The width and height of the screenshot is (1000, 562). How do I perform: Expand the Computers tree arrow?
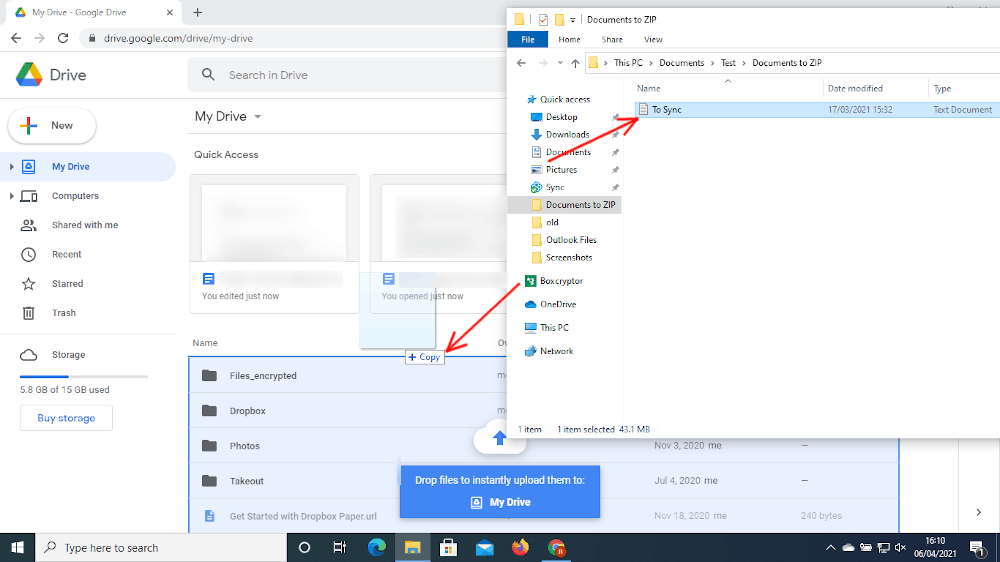(x=11, y=196)
